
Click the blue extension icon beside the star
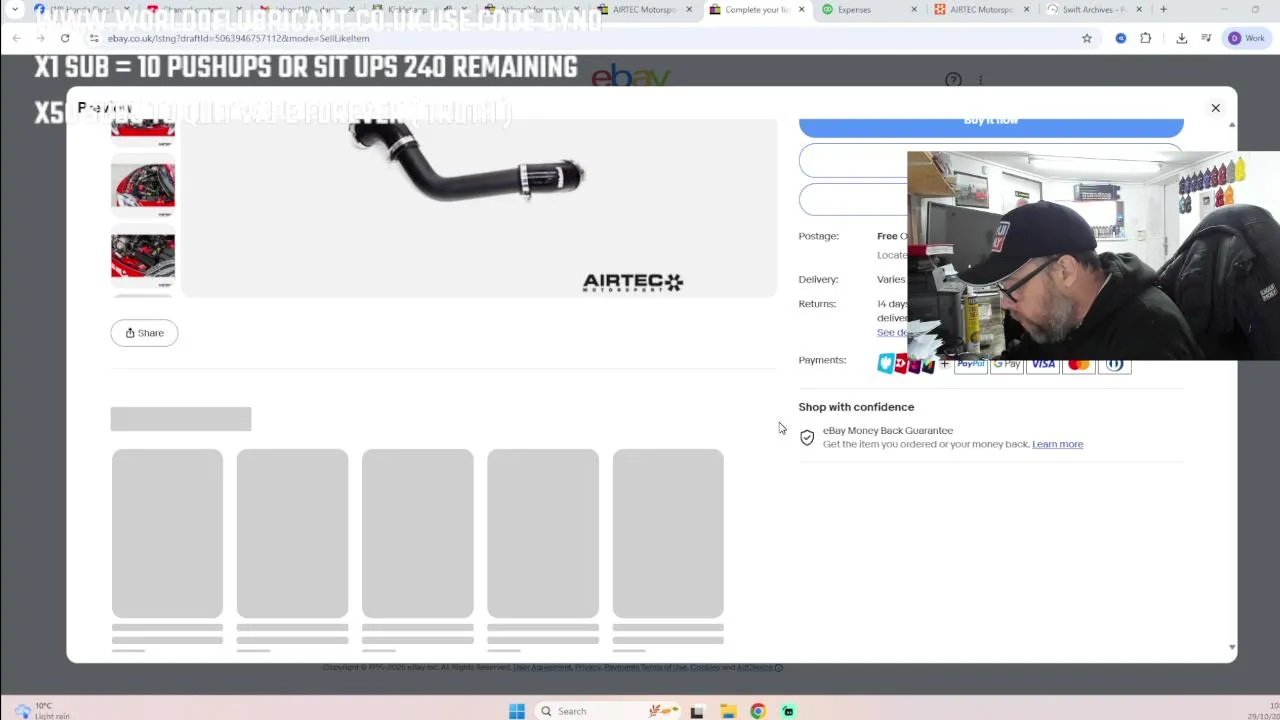(x=1121, y=38)
